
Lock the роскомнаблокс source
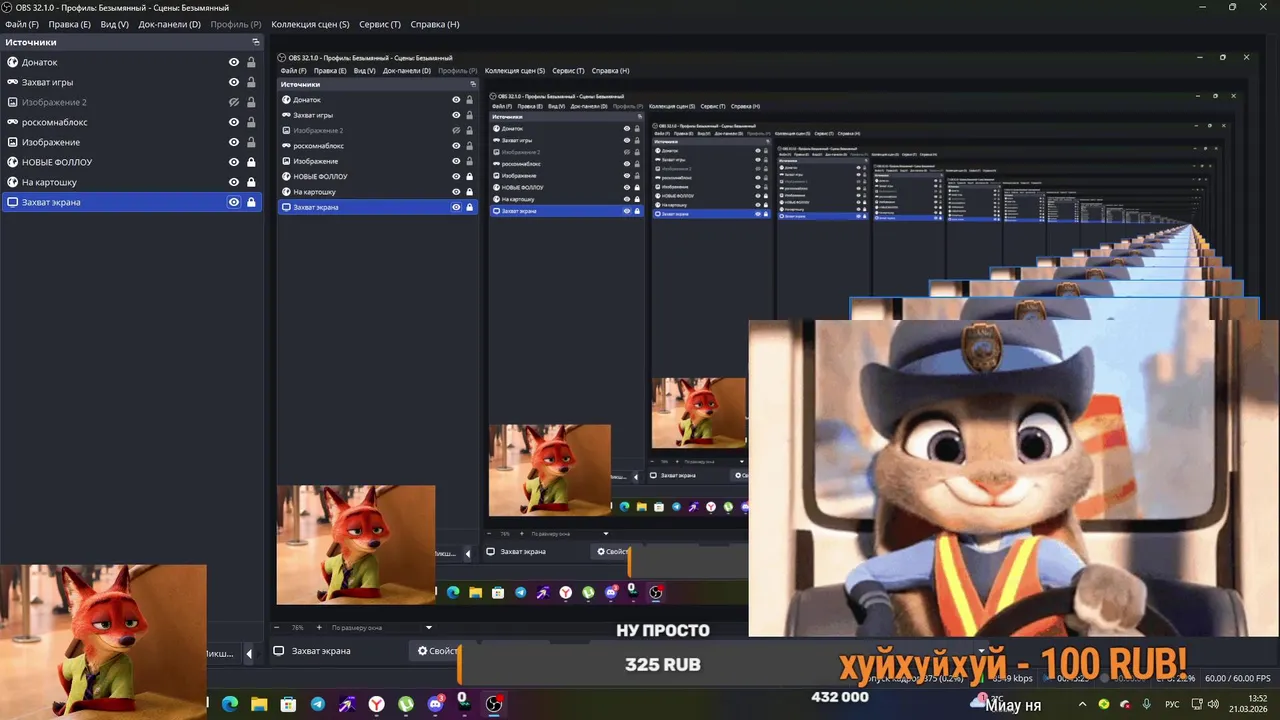[x=251, y=122]
